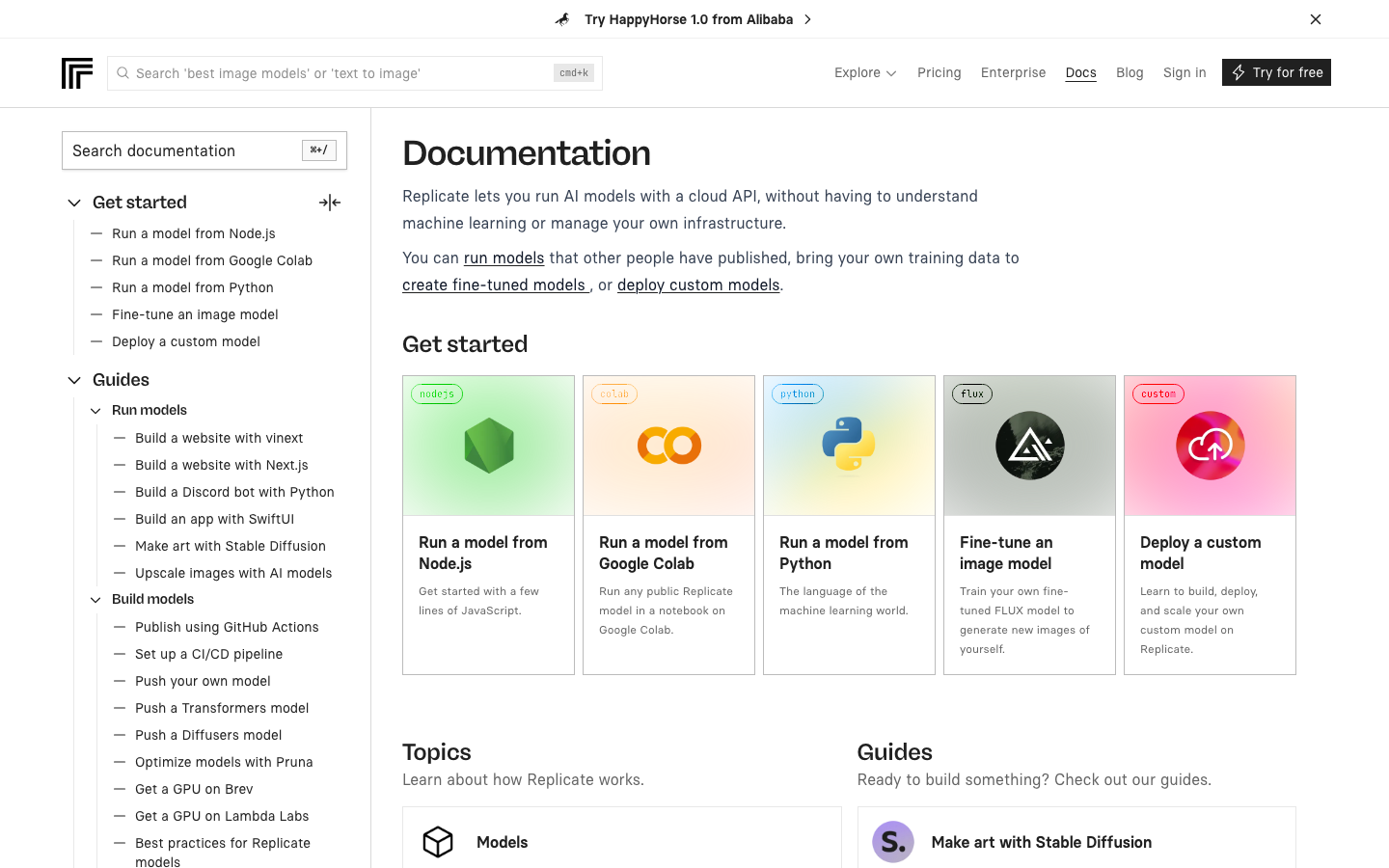Click the lightning bolt icon on Try for free
The width and height of the screenshot is (1389, 868).
click(1239, 72)
